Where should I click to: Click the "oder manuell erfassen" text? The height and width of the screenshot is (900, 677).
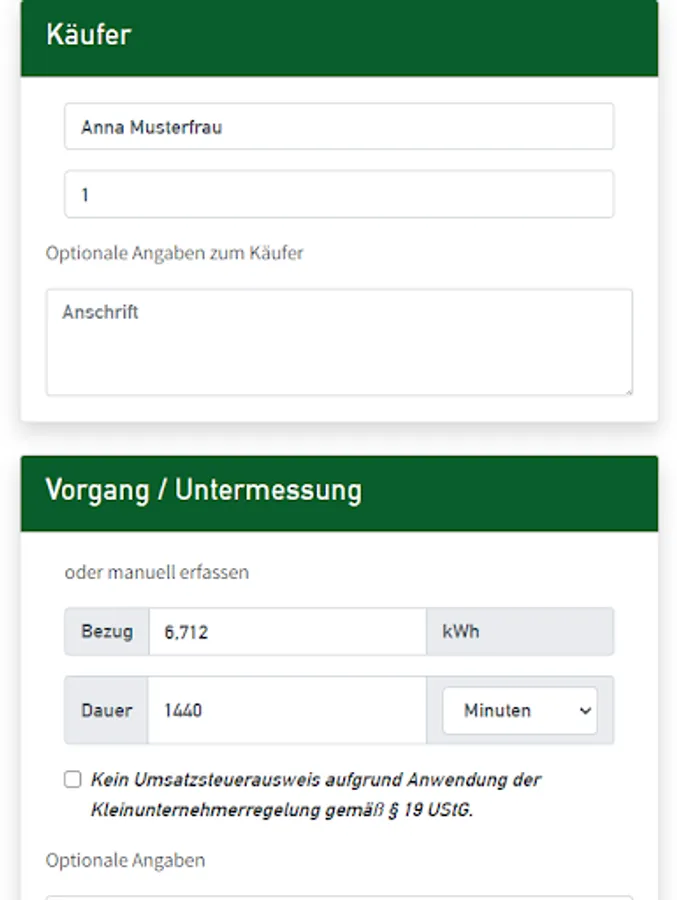click(x=156, y=572)
